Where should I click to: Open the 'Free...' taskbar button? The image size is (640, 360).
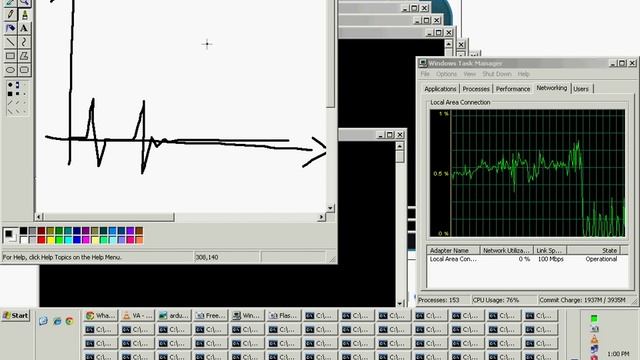(x=211, y=316)
